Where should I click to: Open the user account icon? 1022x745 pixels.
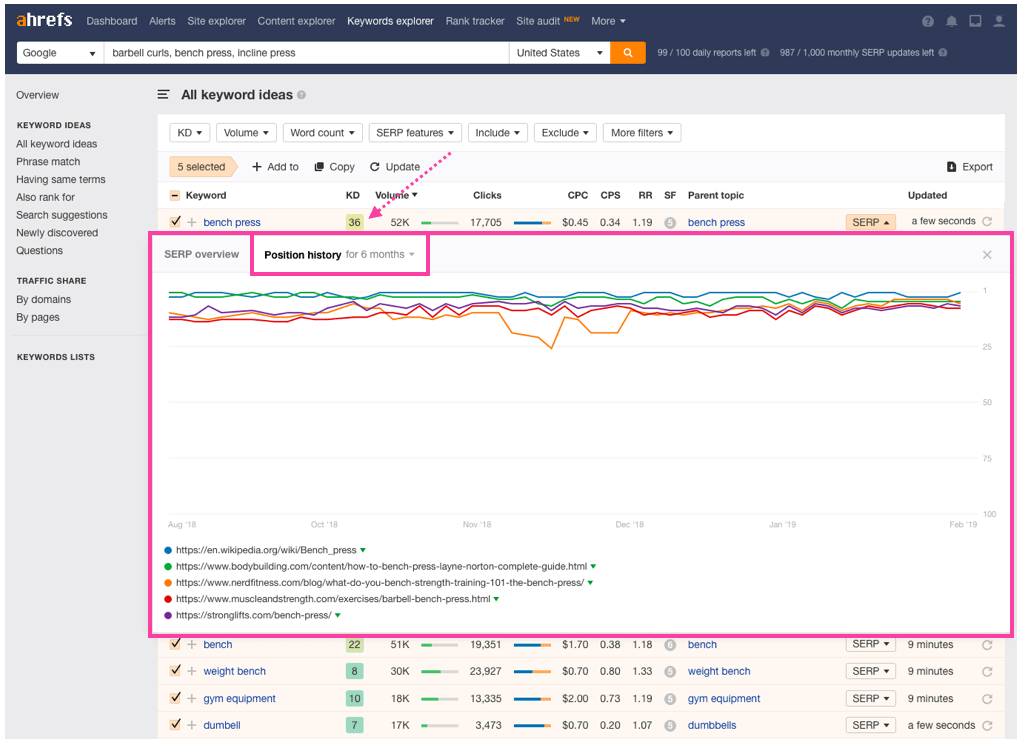point(999,22)
